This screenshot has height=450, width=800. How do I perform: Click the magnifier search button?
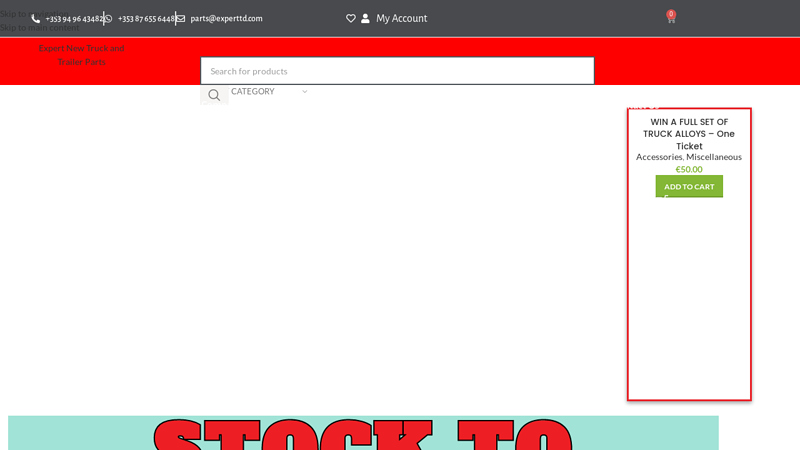[214, 95]
